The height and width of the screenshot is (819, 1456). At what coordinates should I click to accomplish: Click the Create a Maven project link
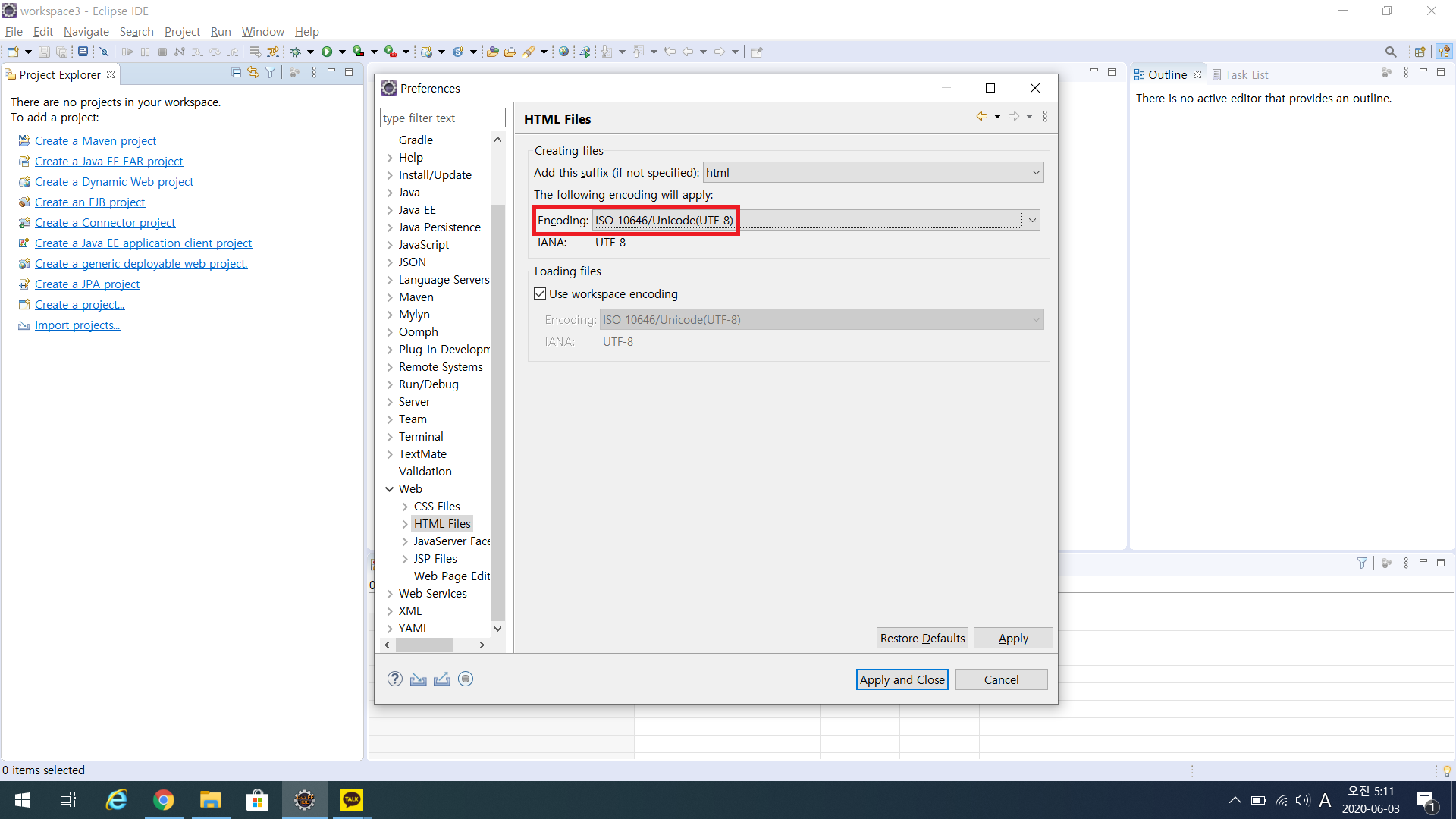(x=96, y=140)
